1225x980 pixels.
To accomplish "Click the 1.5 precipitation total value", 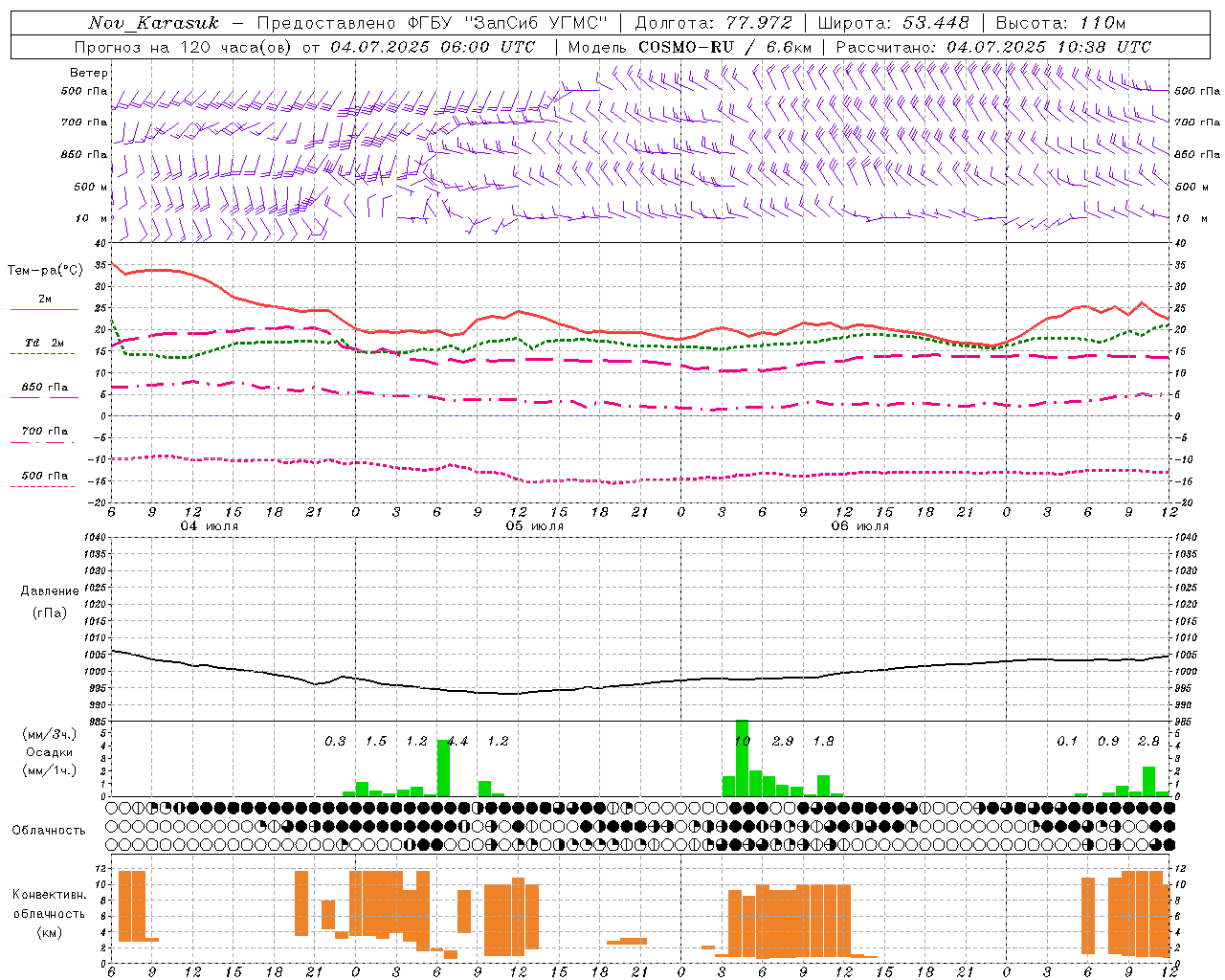I will coord(376,742).
